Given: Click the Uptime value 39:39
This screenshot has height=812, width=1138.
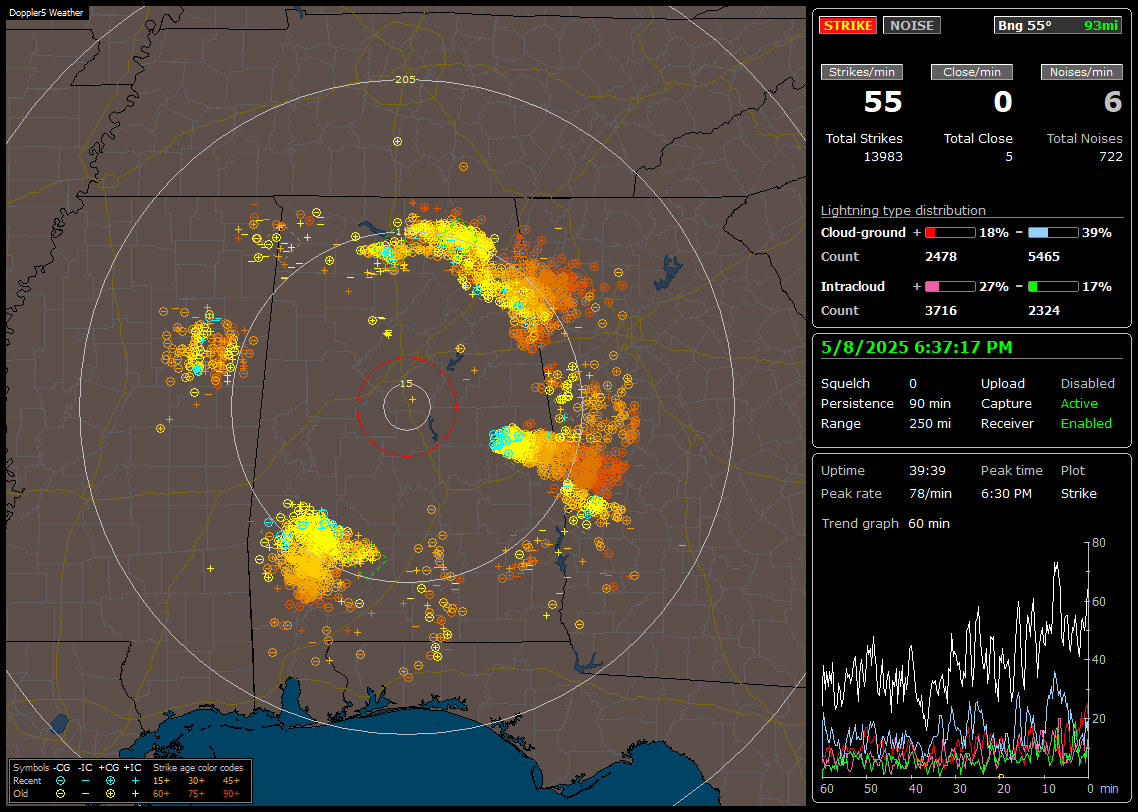Looking at the screenshot, I should pyautogui.click(x=928, y=471).
